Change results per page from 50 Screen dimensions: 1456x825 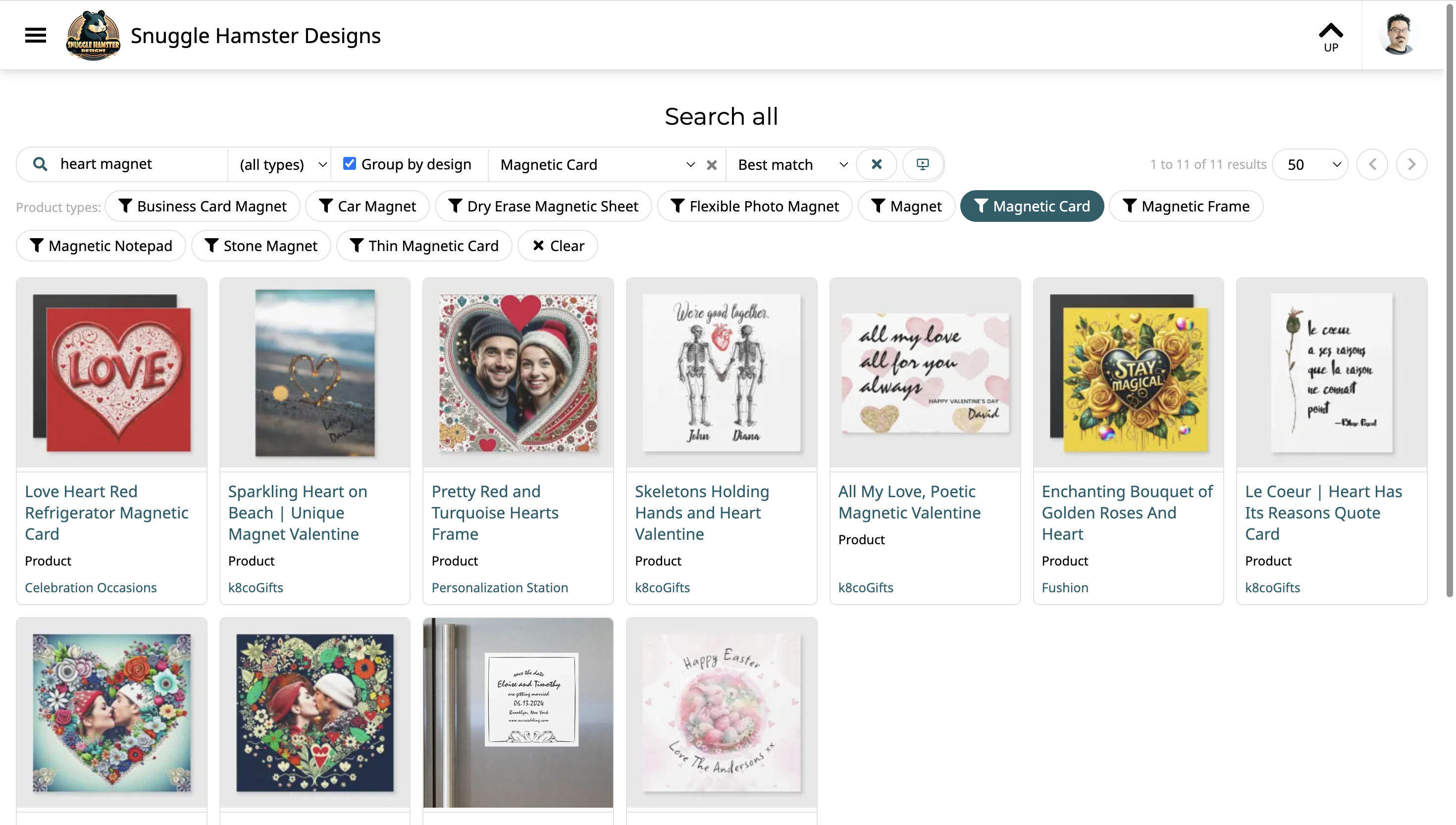(x=1310, y=165)
